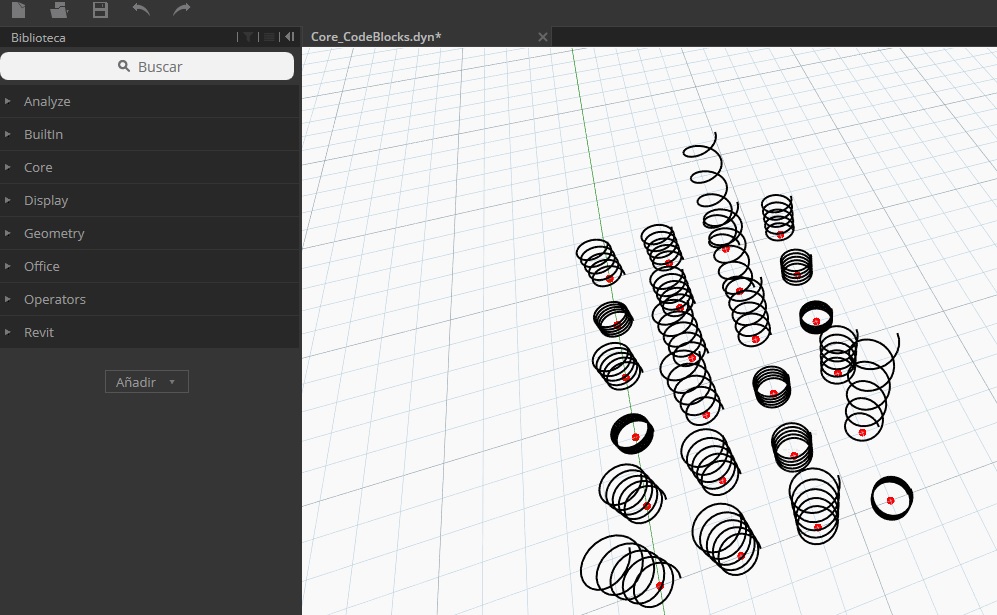997x615 pixels.
Task: Save the graph with the floppy icon
Action: tap(100, 10)
